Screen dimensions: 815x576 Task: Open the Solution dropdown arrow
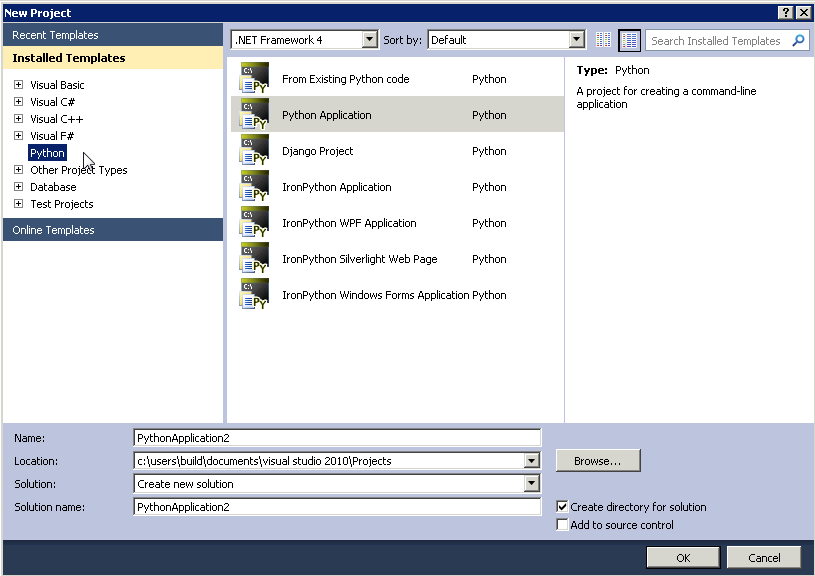pos(531,483)
